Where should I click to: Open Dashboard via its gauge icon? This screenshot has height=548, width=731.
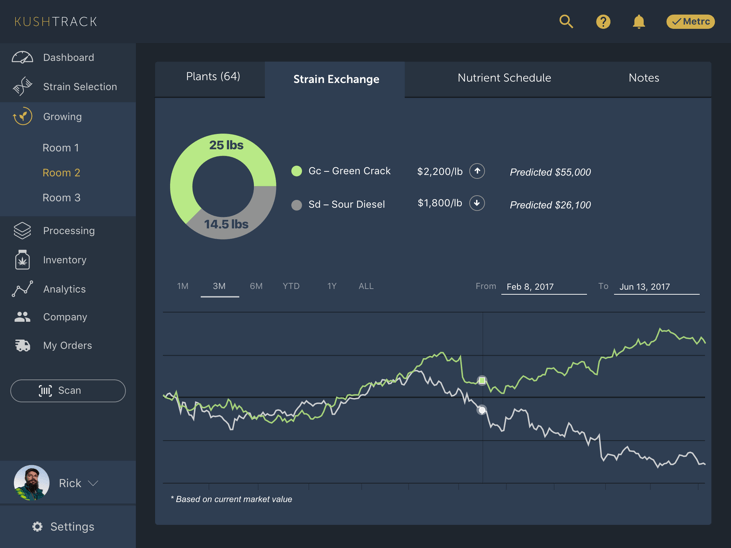[22, 58]
